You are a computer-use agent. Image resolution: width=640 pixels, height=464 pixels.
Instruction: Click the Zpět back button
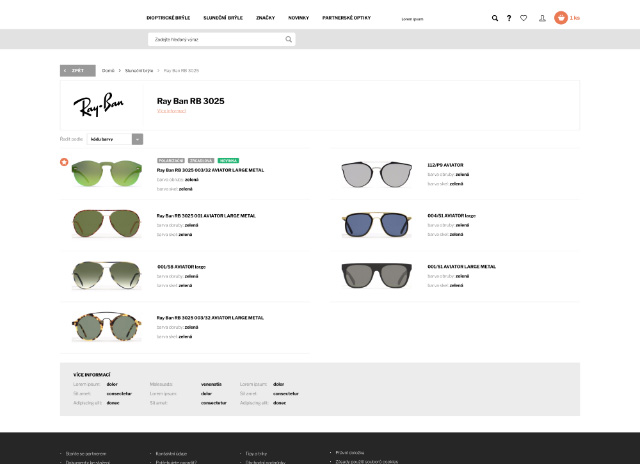tap(77, 71)
